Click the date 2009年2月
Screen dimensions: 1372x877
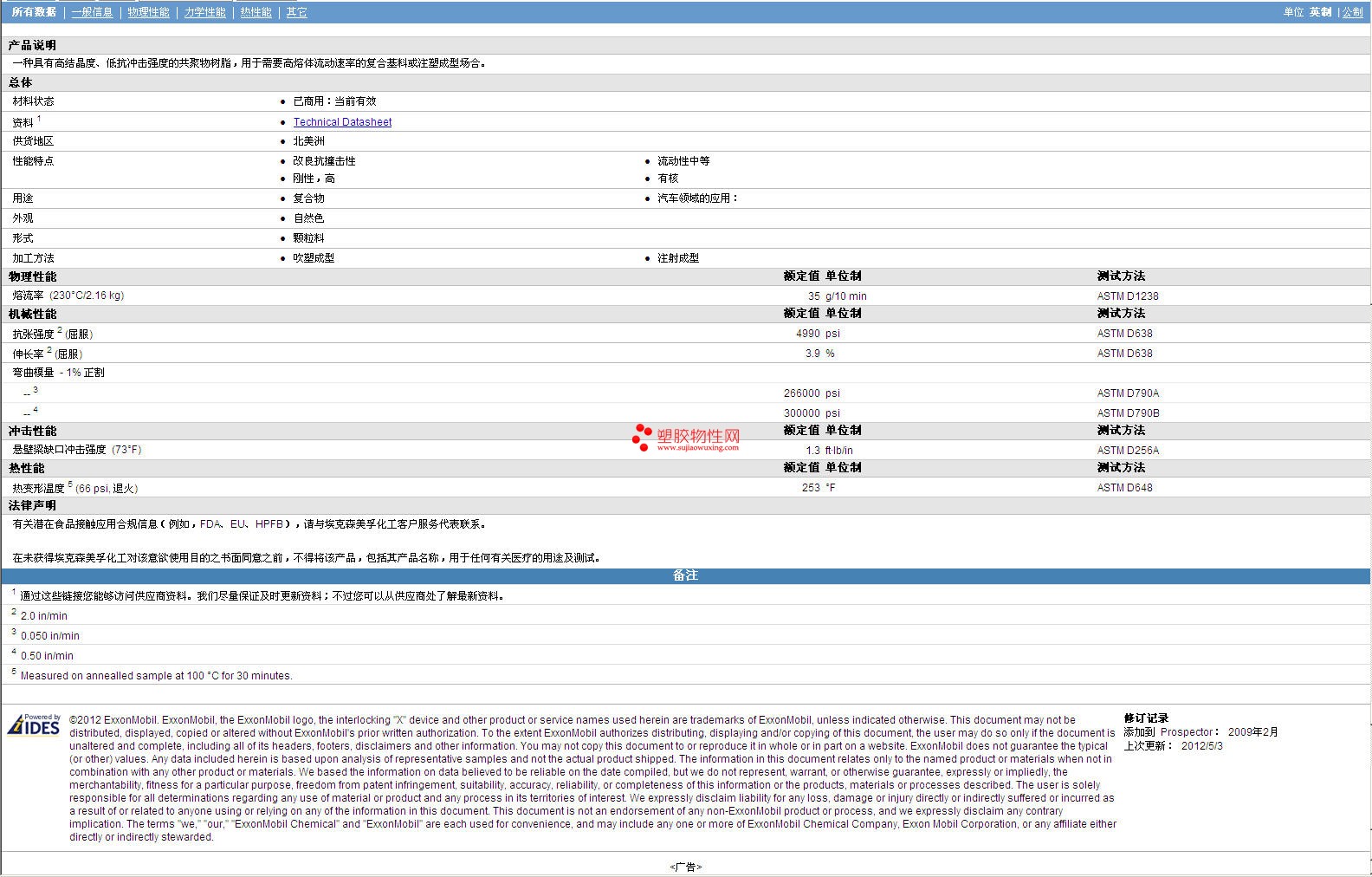[1252, 732]
